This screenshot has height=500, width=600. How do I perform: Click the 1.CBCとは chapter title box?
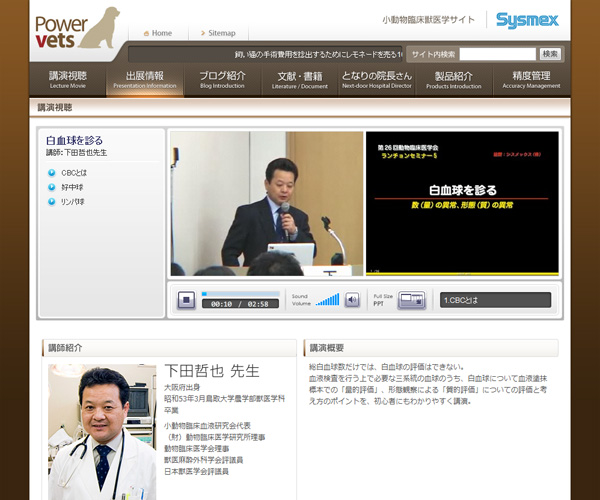[496, 300]
